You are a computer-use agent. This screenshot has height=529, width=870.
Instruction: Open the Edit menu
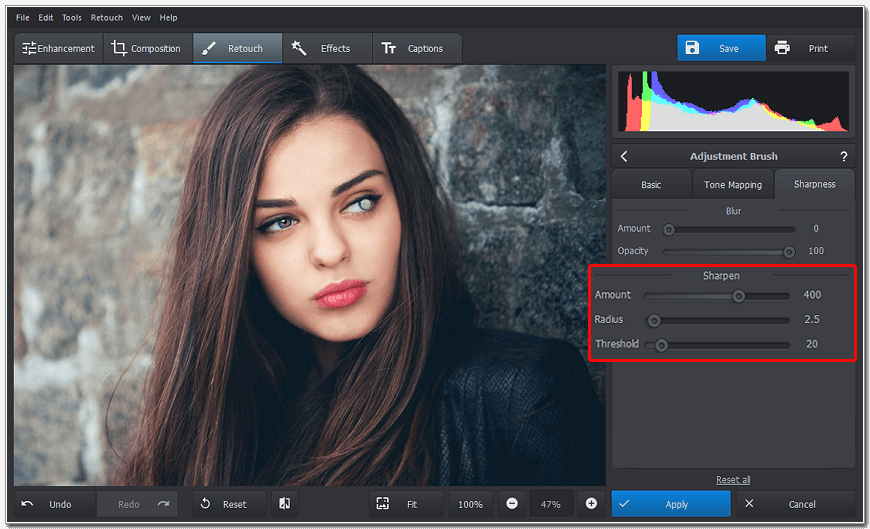pos(45,18)
